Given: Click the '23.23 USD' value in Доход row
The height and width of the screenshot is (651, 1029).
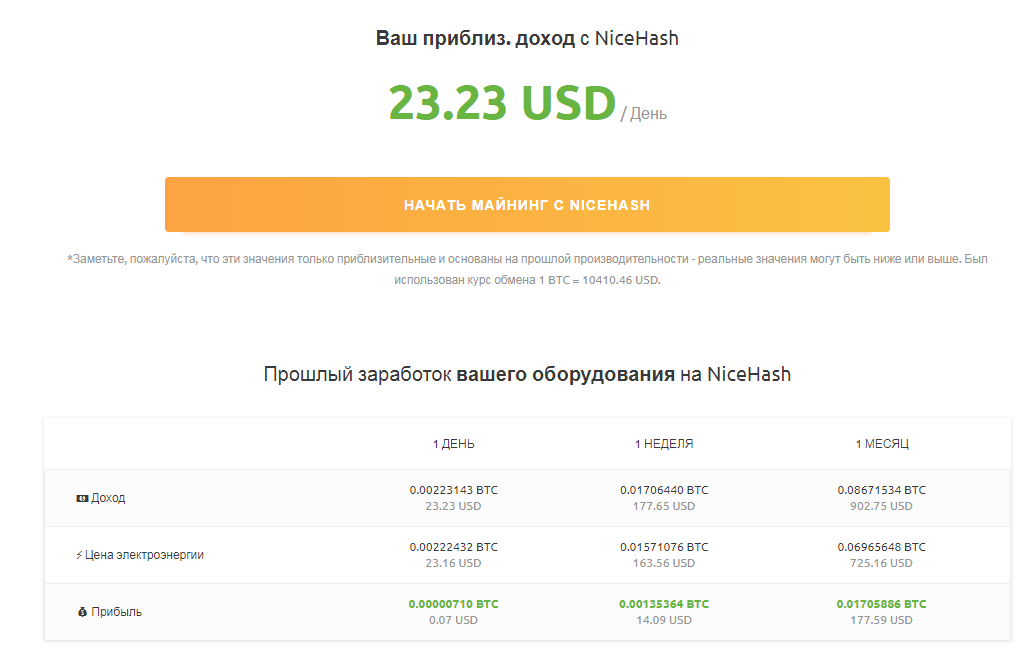Looking at the screenshot, I should 453,507.
